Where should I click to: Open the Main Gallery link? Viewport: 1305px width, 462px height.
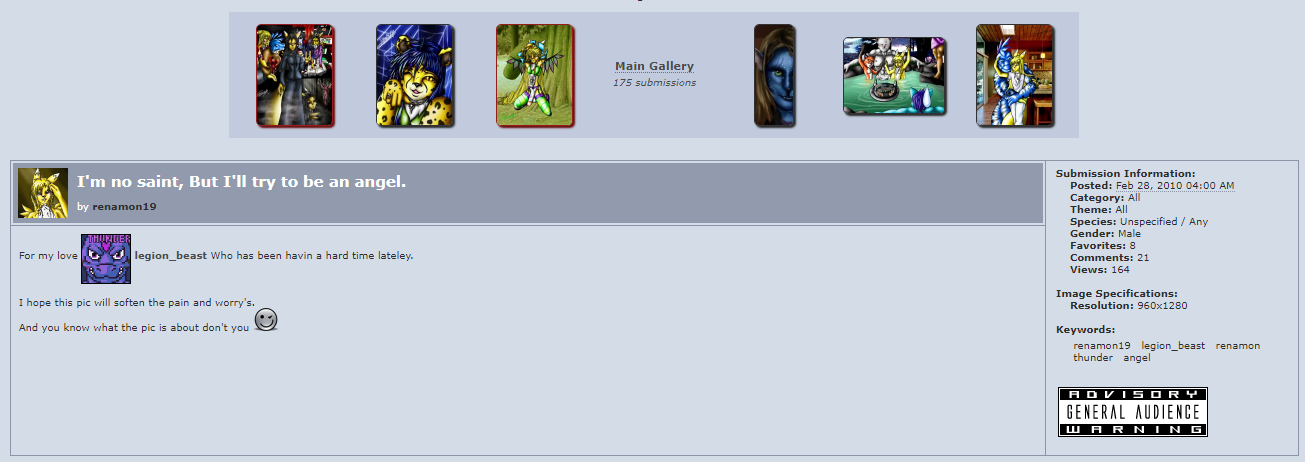(654, 66)
